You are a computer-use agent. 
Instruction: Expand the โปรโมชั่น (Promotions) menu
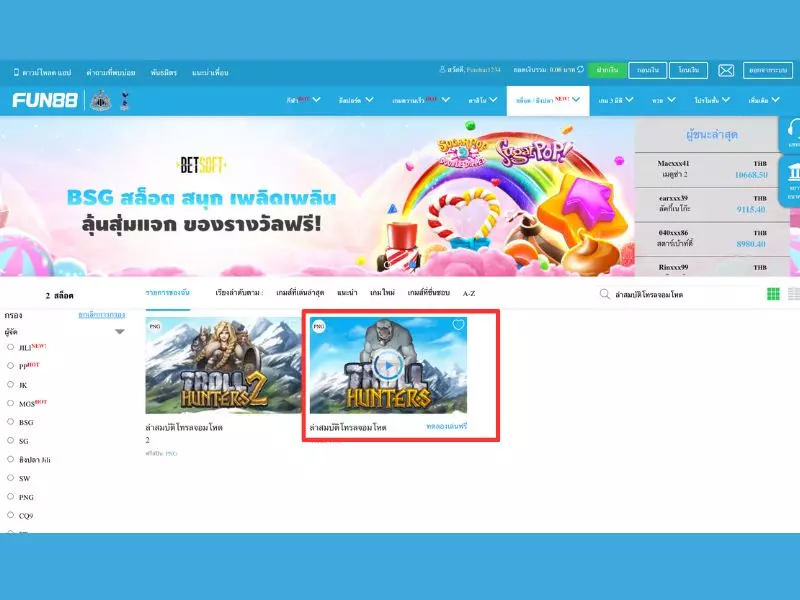coord(712,100)
